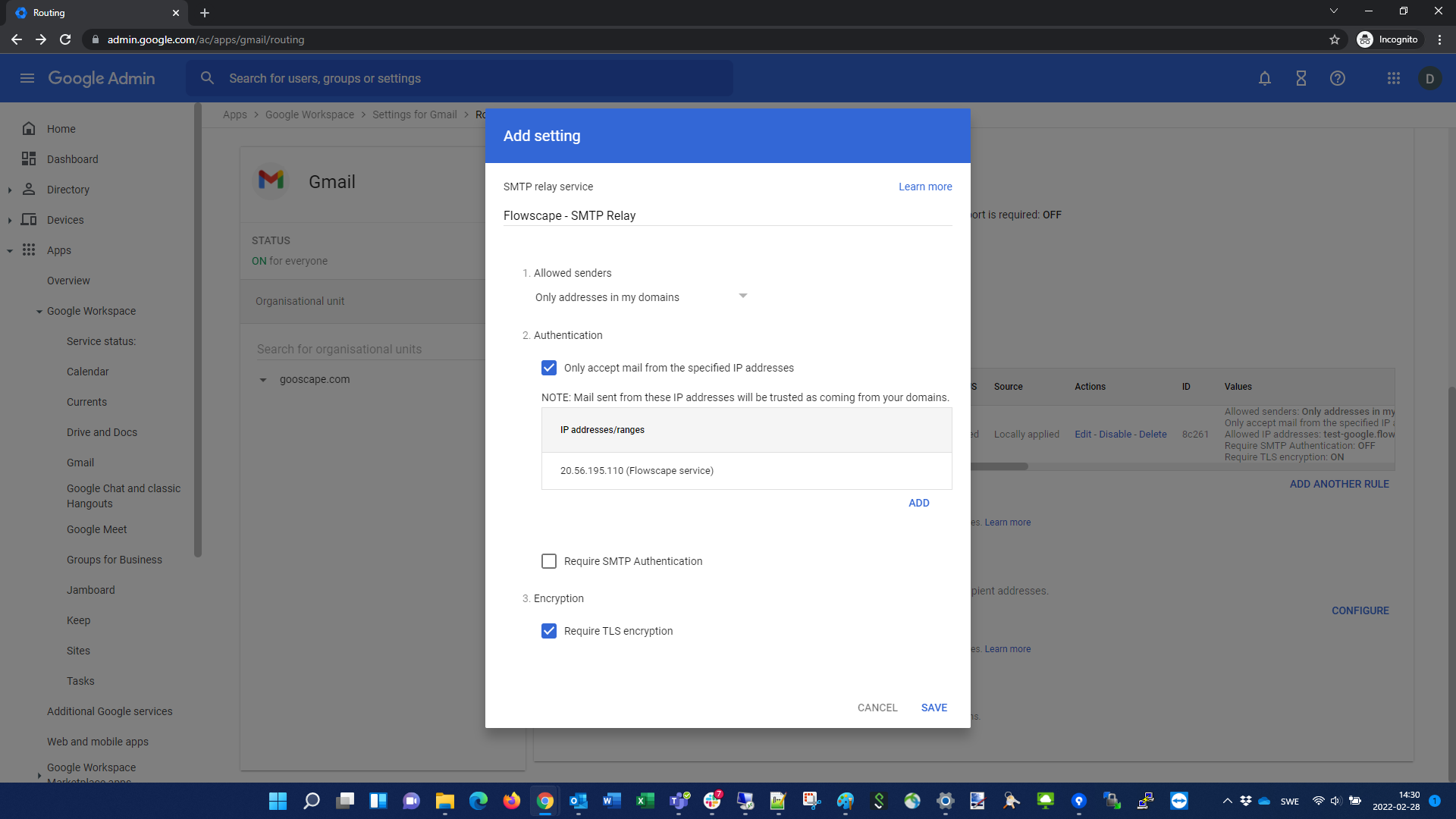Open Settings for Gmail breadcrumb

point(414,115)
